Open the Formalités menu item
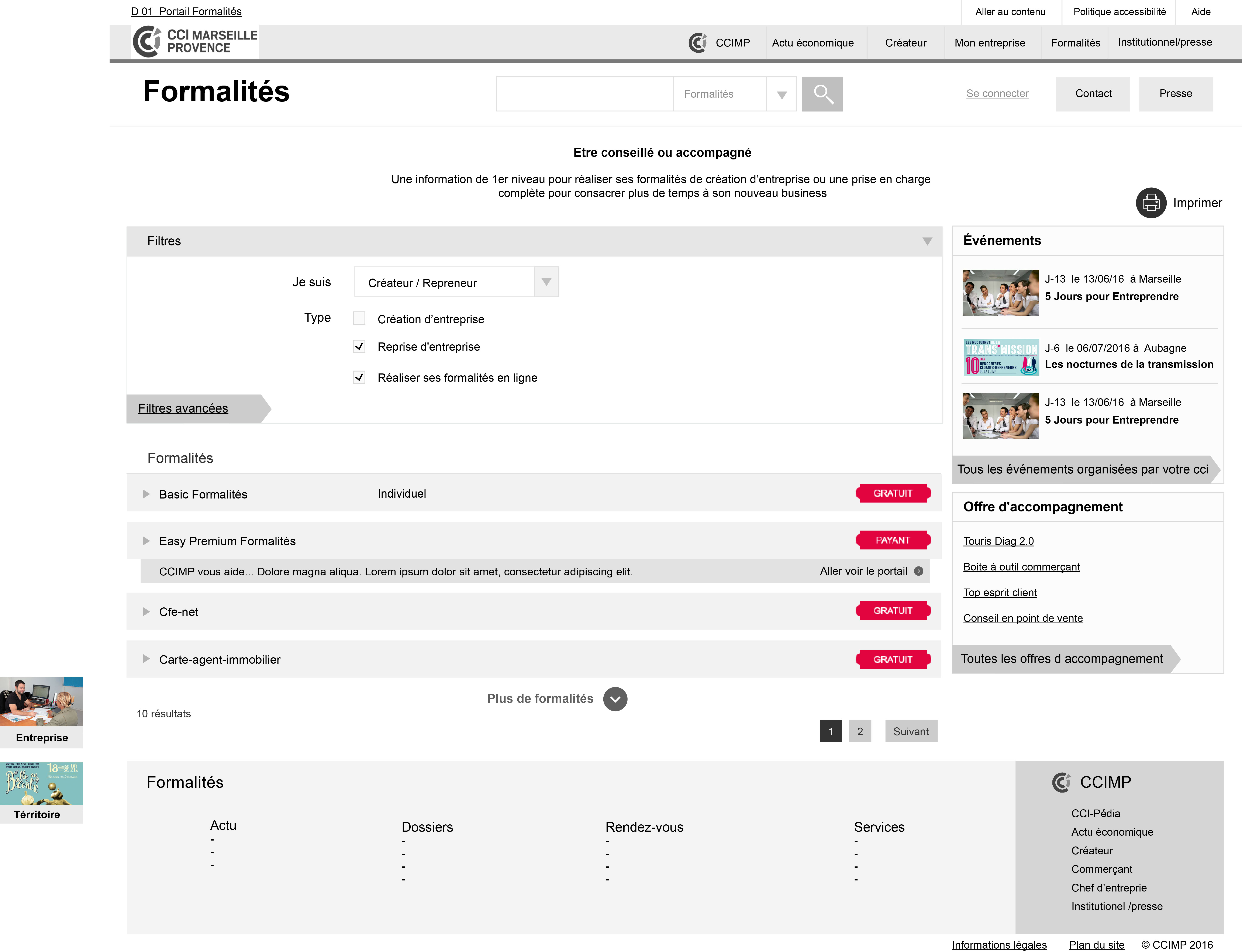The height and width of the screenshot is (952, 1242). tap(1075, 43)
